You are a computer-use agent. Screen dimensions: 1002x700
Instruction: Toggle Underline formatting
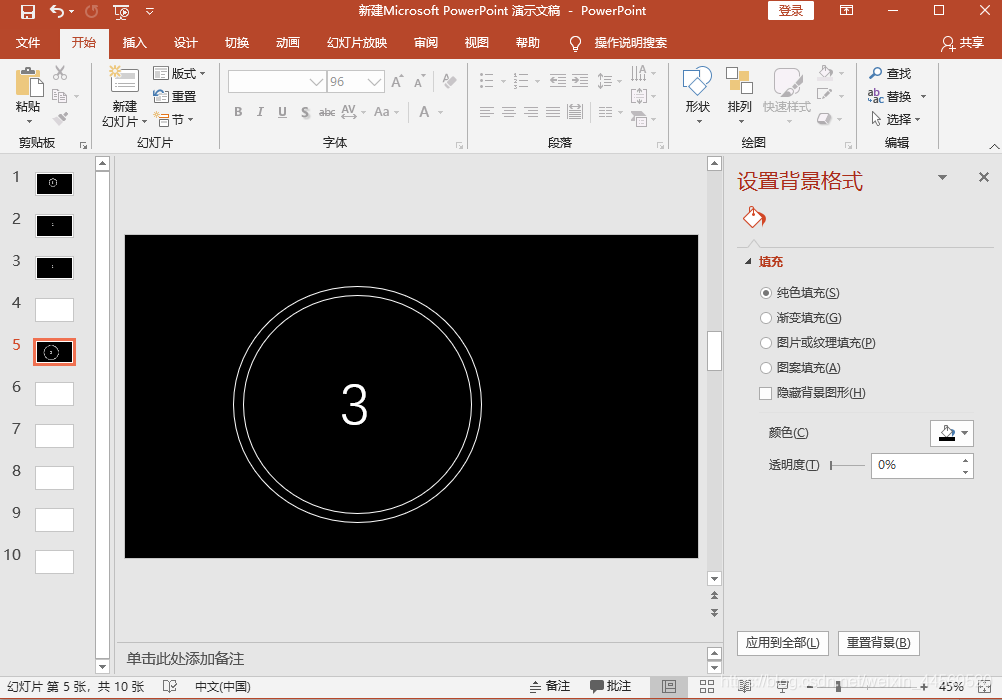tap(282, 112)
